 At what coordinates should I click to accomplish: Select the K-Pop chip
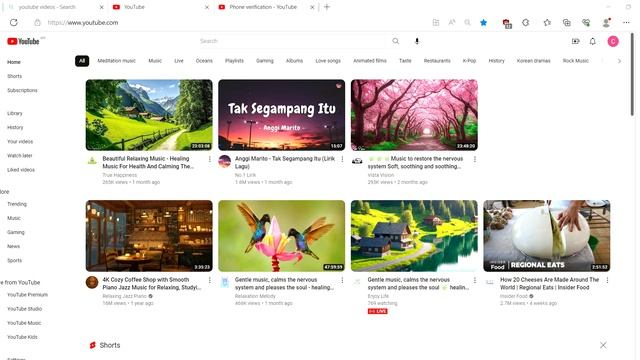click(x=469, y=61)
